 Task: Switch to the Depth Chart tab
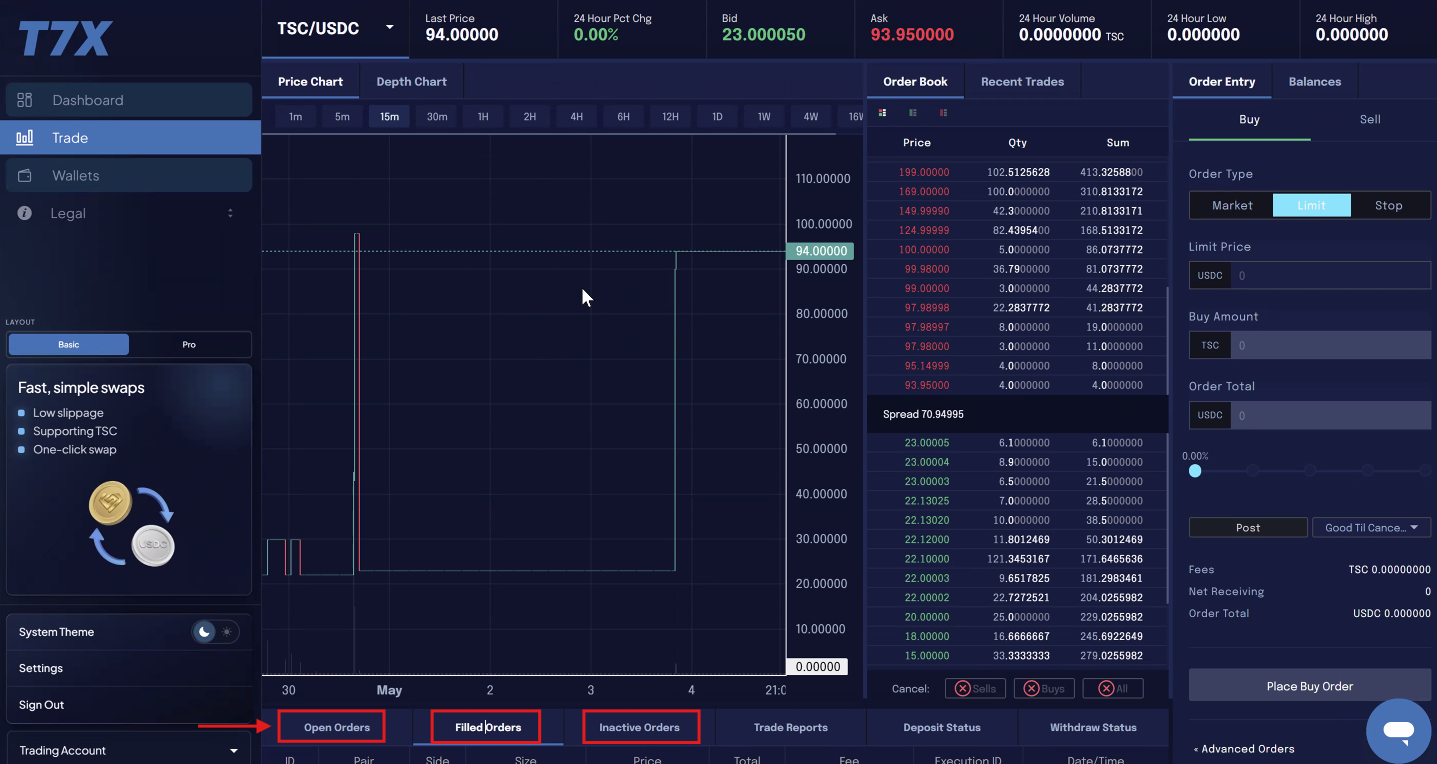[x=411, y=82]
